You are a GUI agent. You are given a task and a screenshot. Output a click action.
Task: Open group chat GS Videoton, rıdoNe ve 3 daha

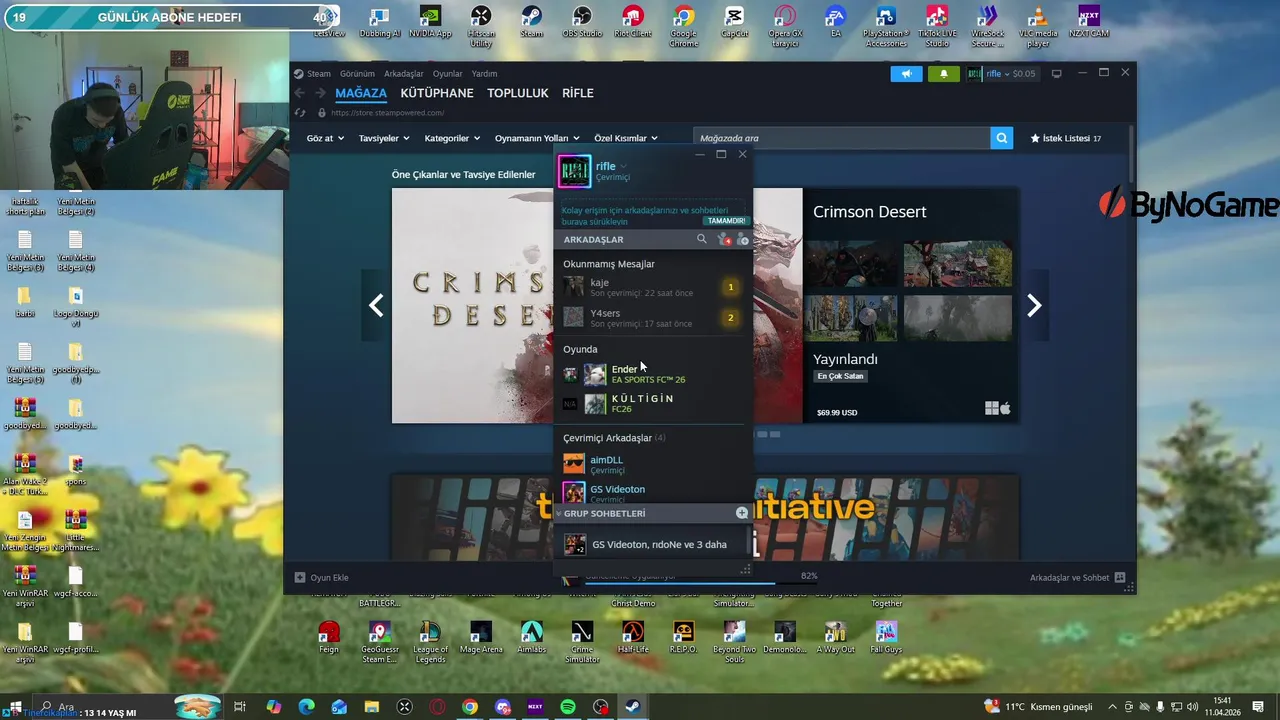(x=651, y=544)
